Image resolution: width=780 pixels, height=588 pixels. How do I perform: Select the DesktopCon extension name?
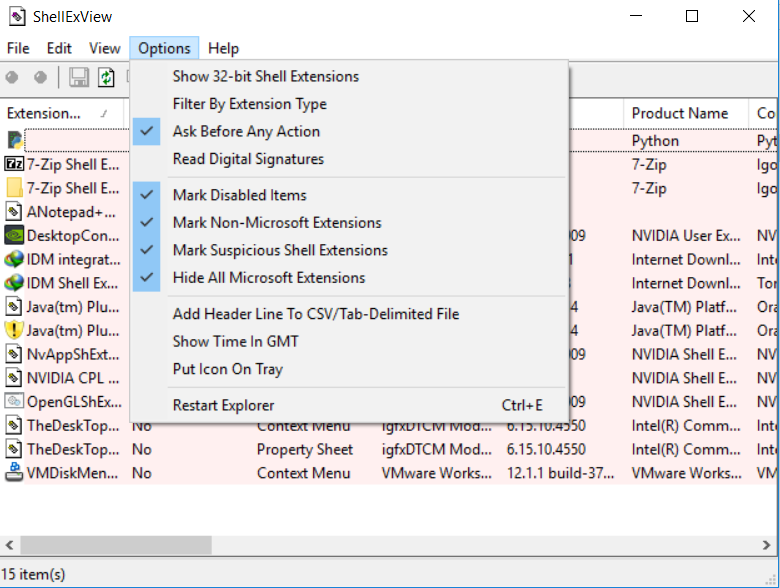73,235
